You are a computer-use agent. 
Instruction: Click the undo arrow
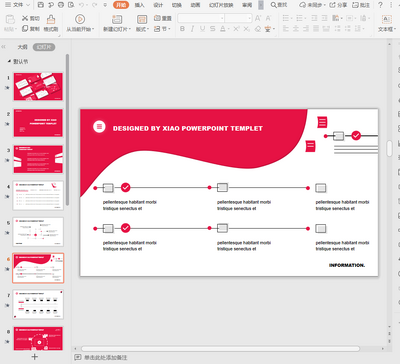(82, 5)
